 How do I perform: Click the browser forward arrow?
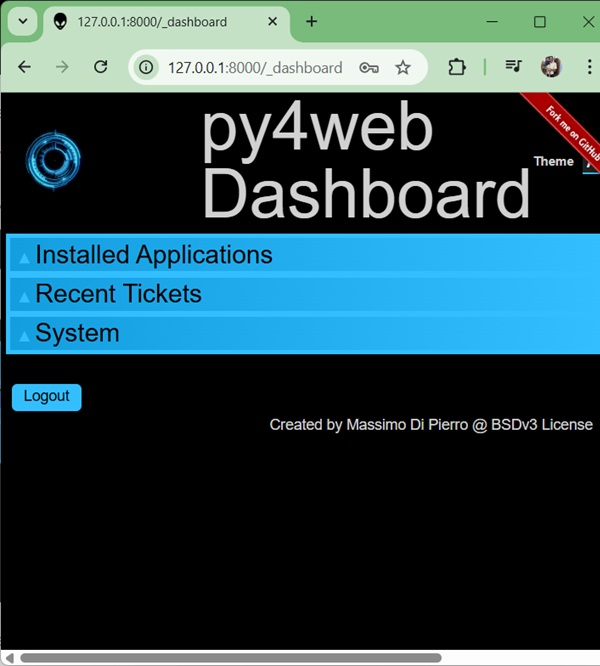(x=62, y=67)
